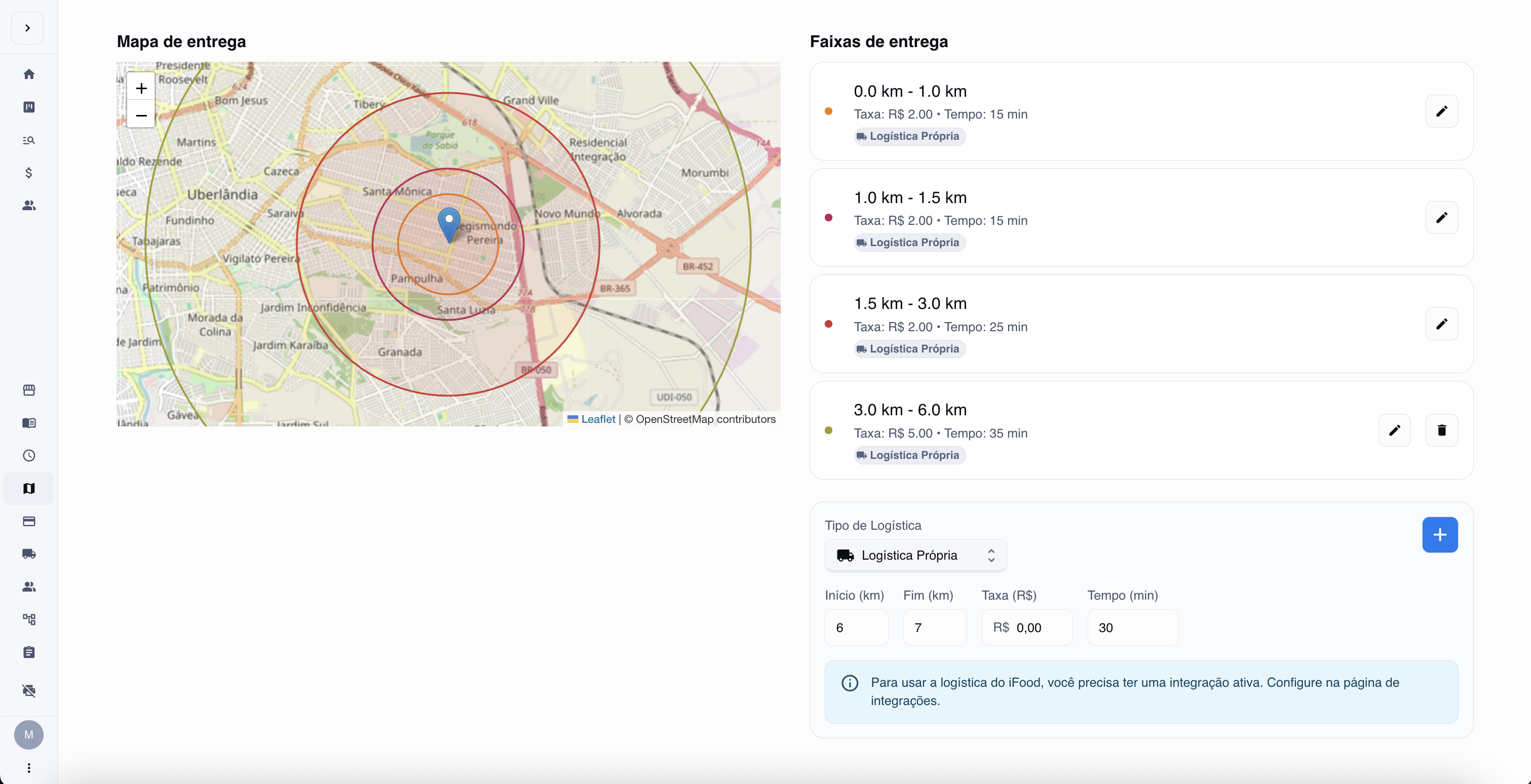The width and height of the screenshot is (1531, 784).
Task: Click the Início (km) input field
Action: click(856, 628)
